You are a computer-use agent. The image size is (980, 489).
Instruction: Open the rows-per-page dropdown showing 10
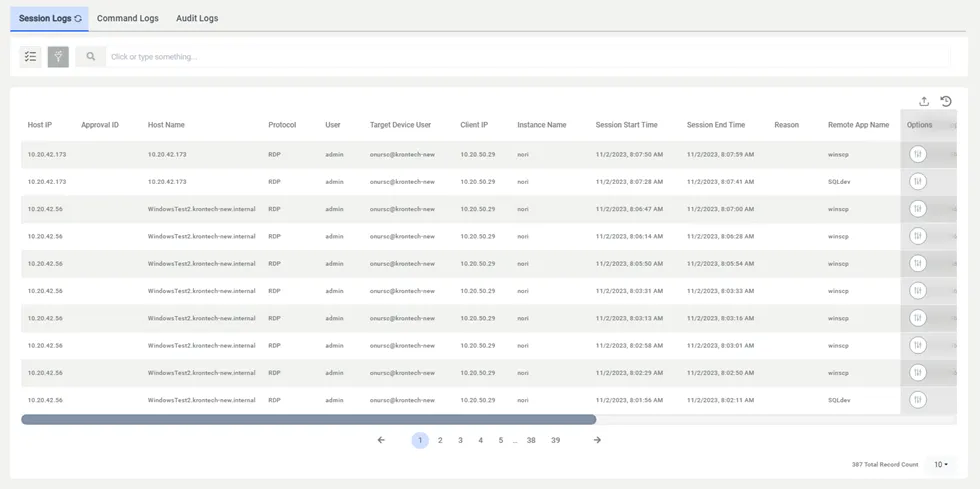[x=941, y=465]
